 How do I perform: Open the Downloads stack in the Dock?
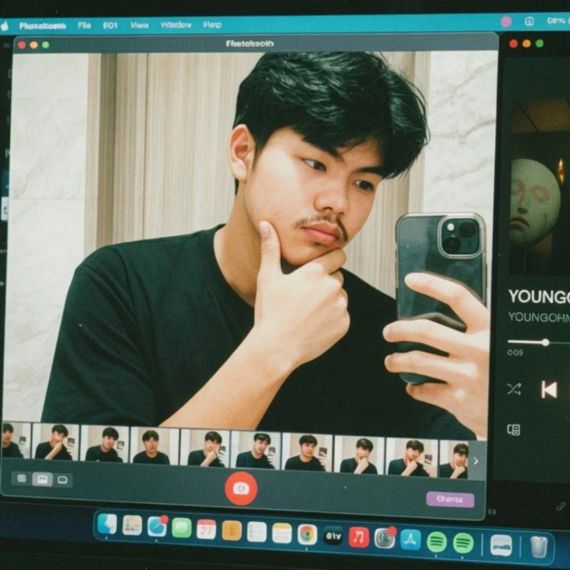tap(501, 545)
